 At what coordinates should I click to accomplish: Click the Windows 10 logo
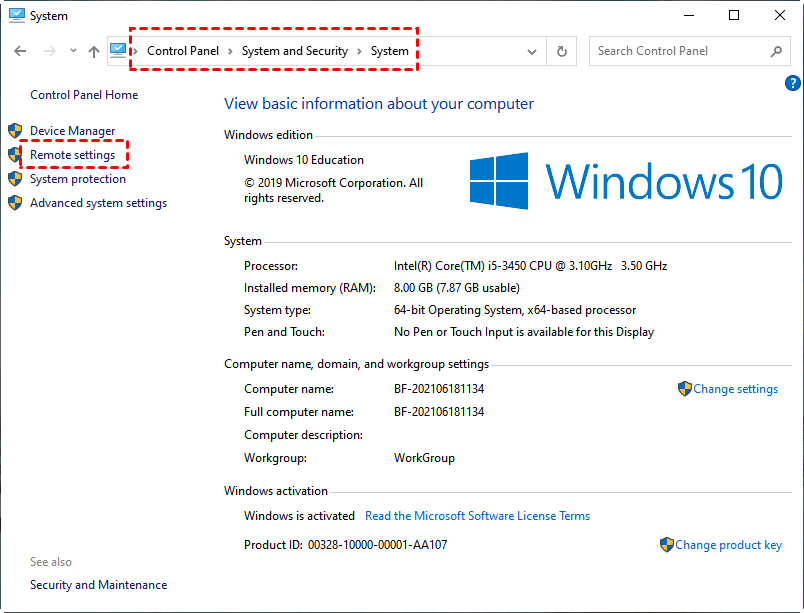[x=626, y=181]
